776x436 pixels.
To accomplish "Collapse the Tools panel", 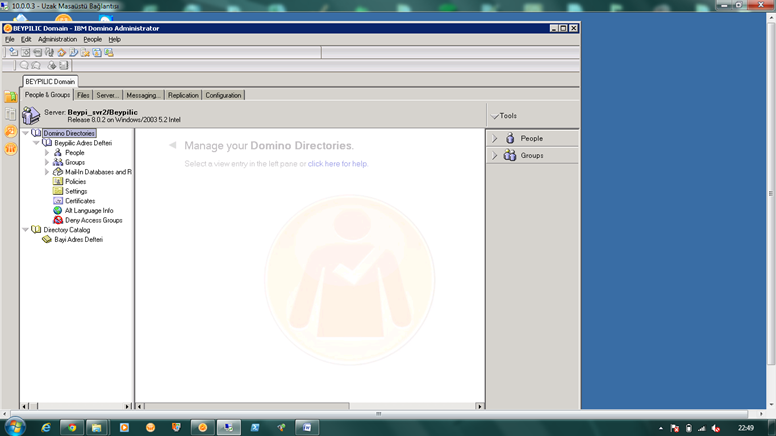I will point(494,116).
